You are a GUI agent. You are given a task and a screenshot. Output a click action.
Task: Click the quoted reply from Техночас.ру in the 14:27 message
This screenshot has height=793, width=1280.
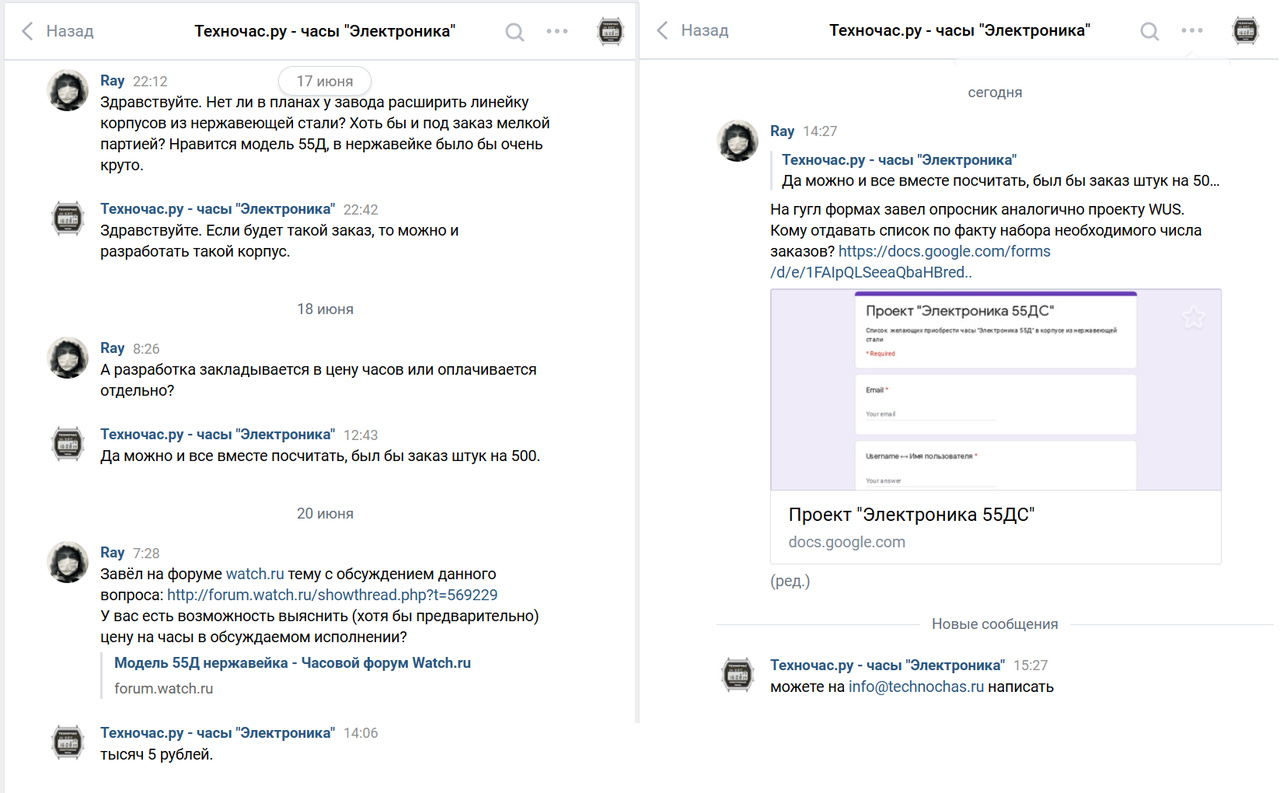point(1000,171)
